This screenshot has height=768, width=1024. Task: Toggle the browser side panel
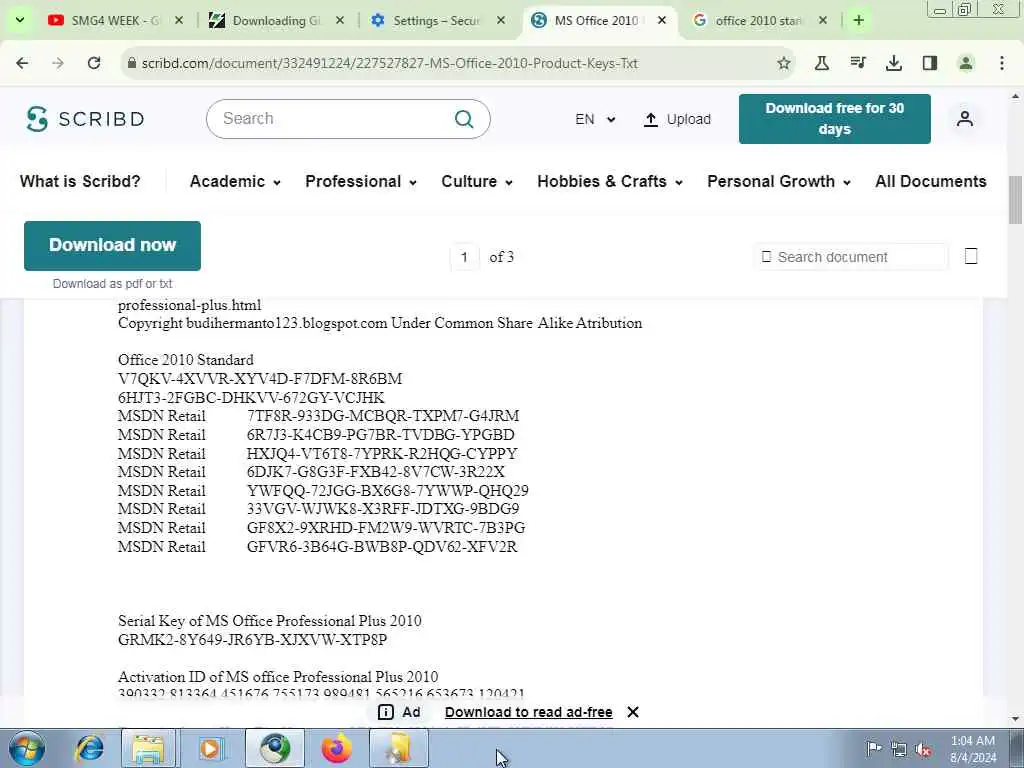point(930,63)
